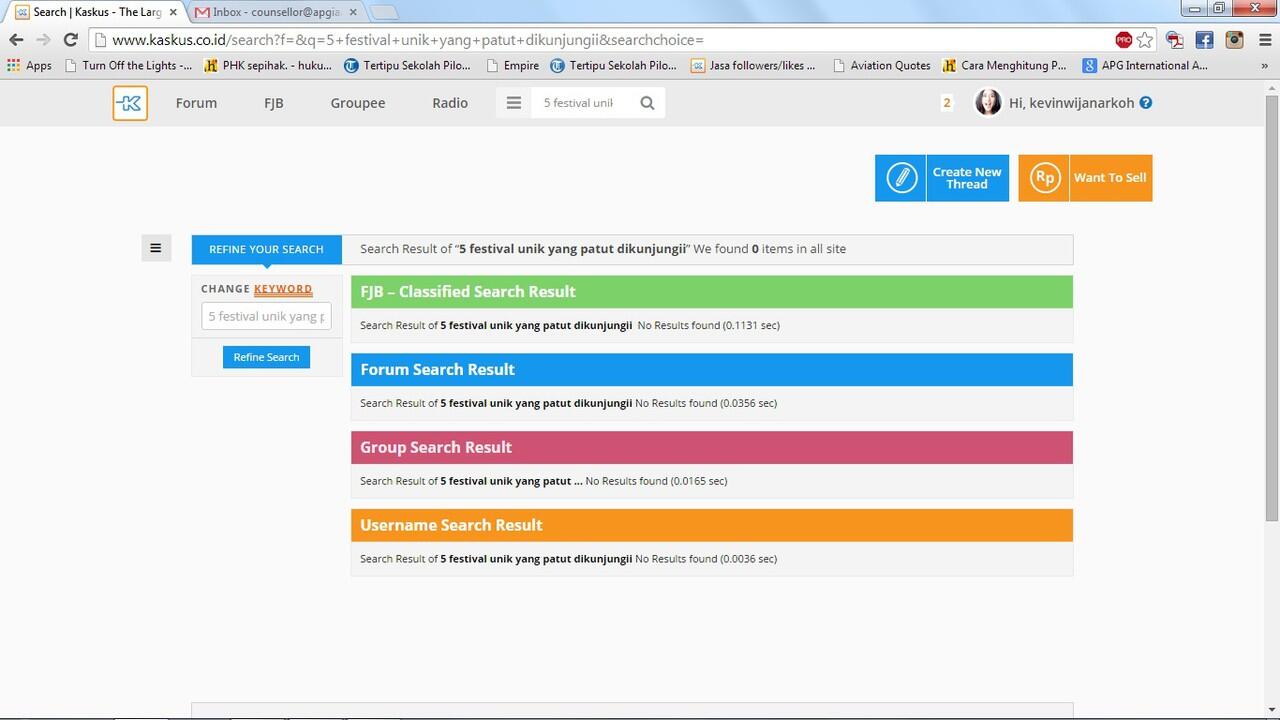The width and height of the screenshot is (1280, 720).
Task: Select the Refine Your Search tab
Action: [266, 249]
